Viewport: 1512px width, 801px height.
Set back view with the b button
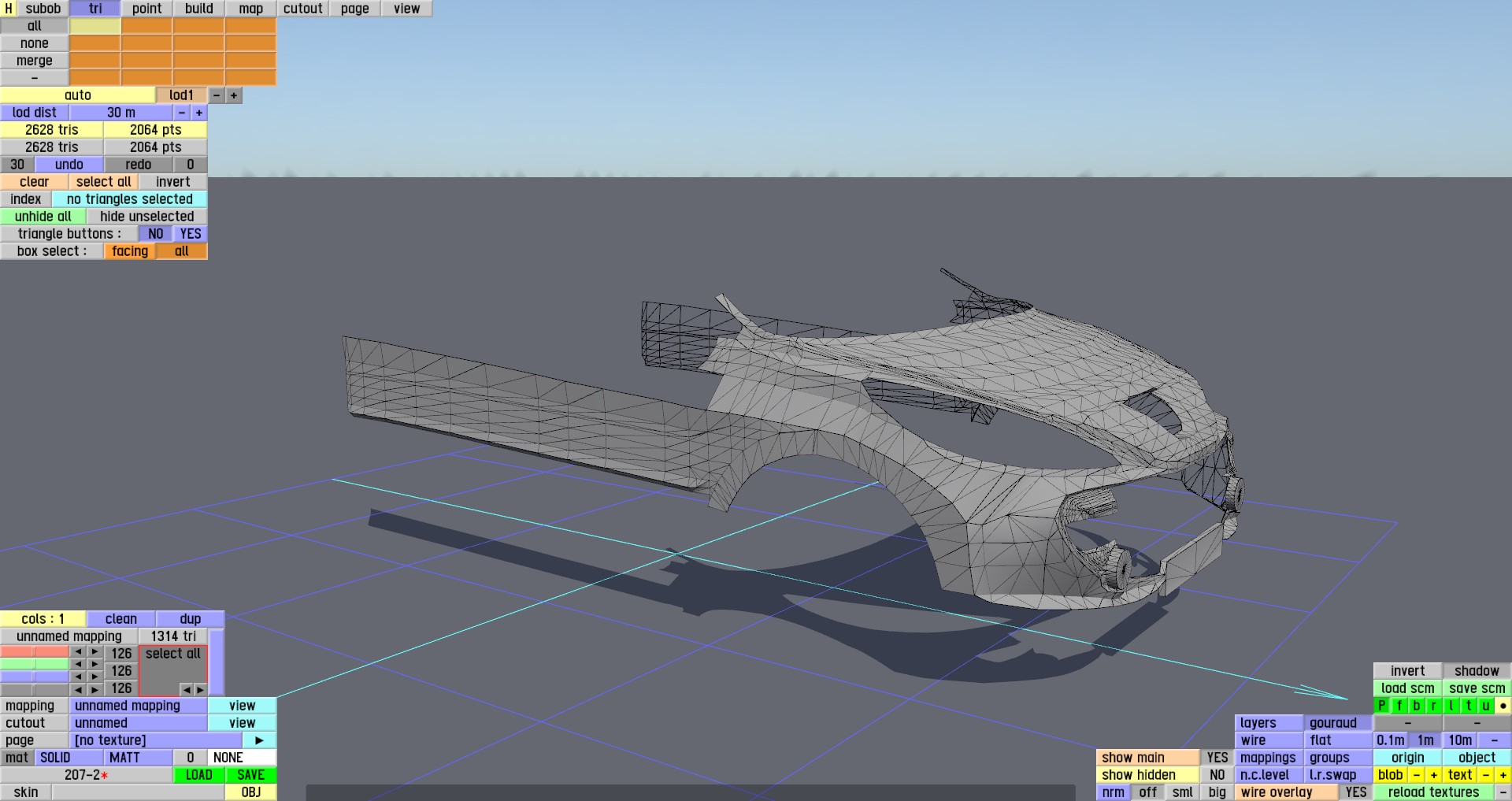pyautogui.click(x=1417, y=706)
